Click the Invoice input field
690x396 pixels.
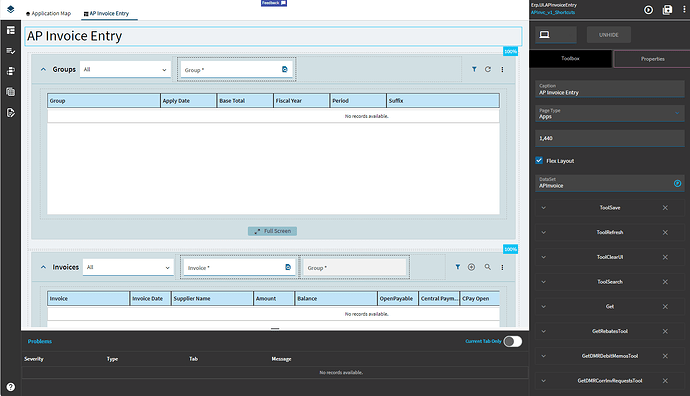click(238, 268)
